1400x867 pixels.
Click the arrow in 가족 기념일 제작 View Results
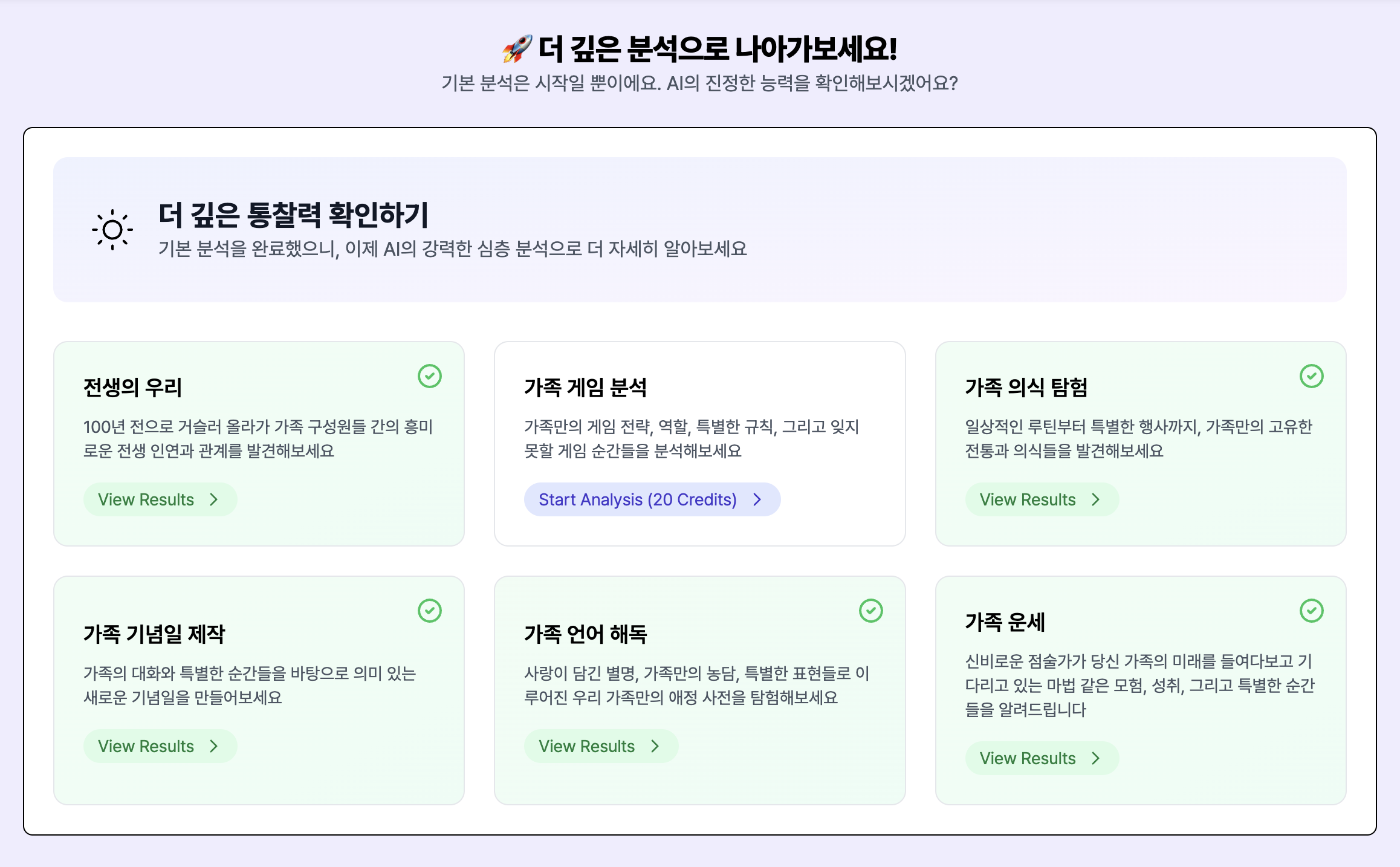[213, 746]
